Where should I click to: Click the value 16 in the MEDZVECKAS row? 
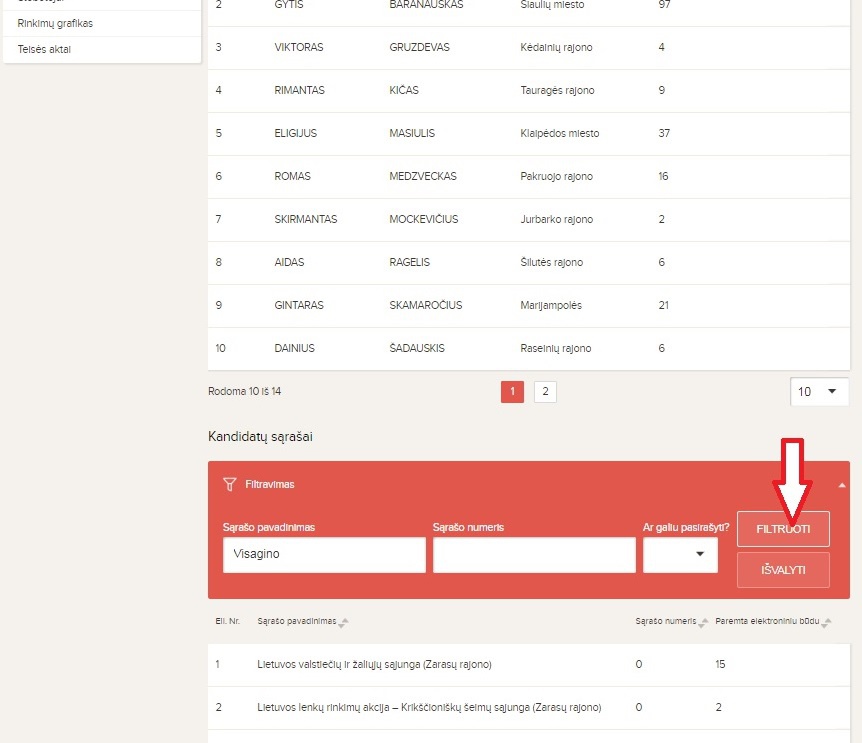tap(663, 176)
